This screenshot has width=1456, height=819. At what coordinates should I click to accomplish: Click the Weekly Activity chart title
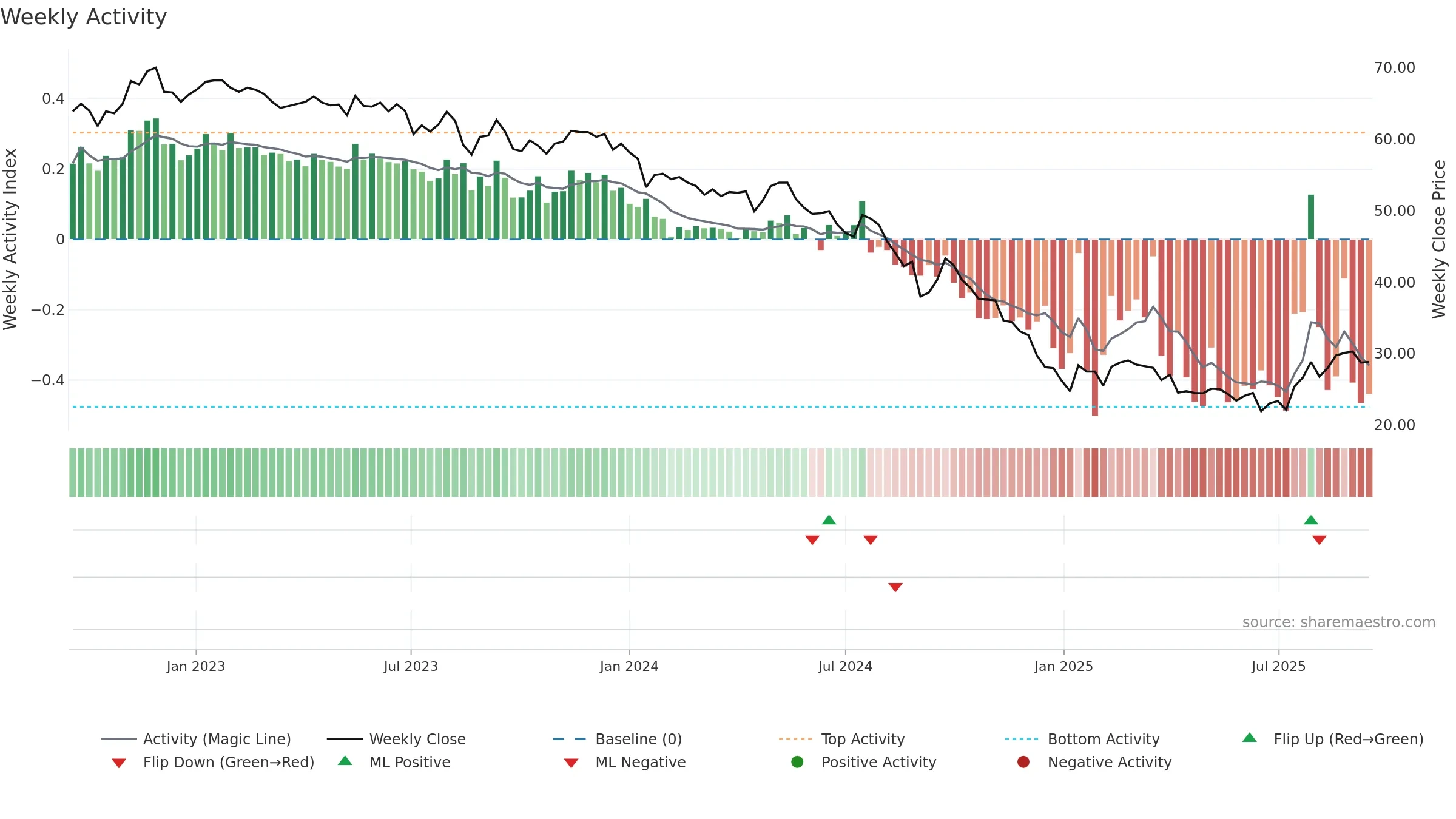click(84, 17)
